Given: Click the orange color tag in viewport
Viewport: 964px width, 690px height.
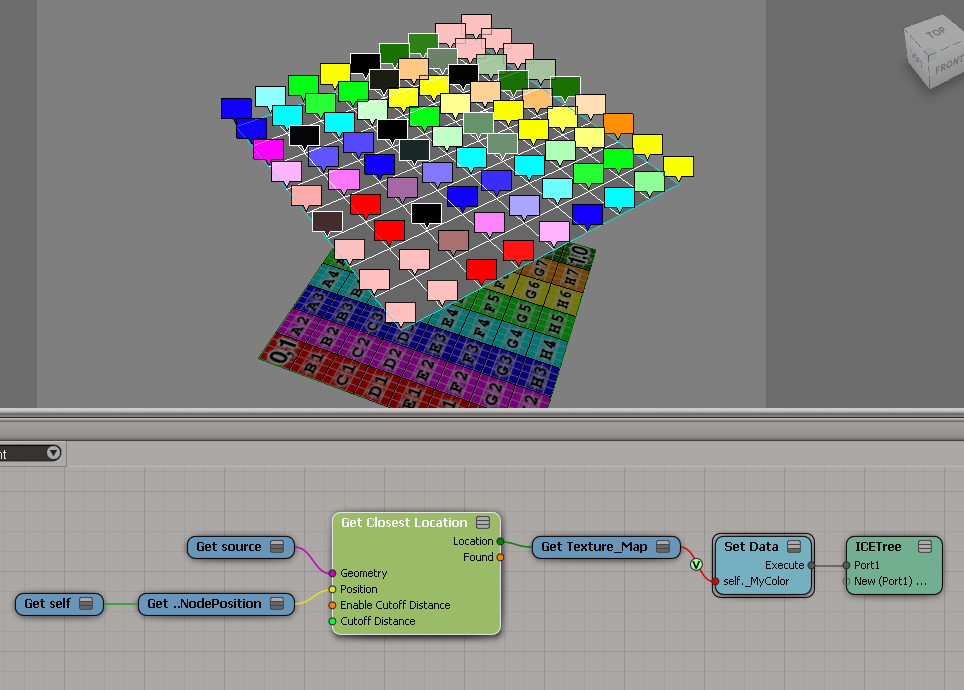Looking at the screenshot, I should click(x=618, y=124).
